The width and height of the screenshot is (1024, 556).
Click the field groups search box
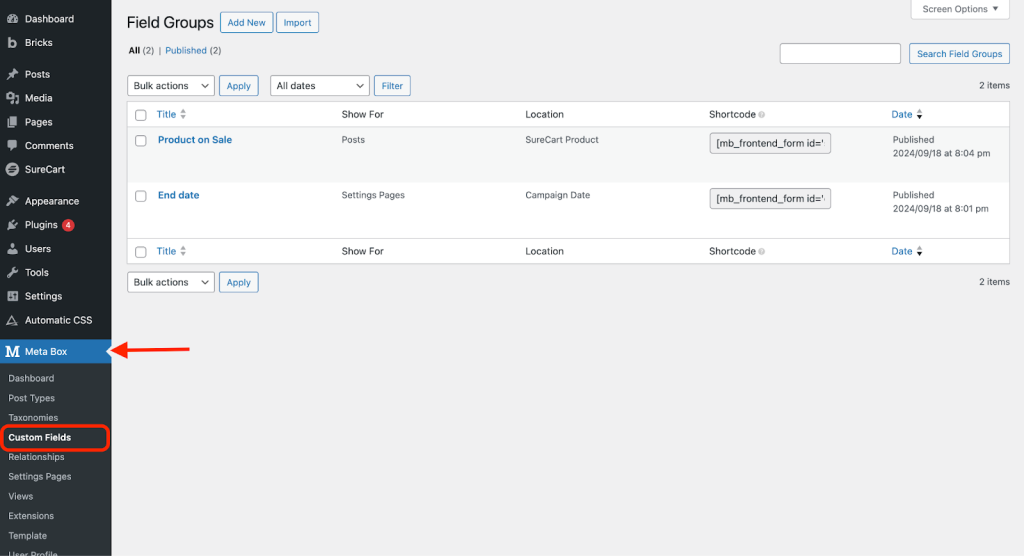[840, 54]
